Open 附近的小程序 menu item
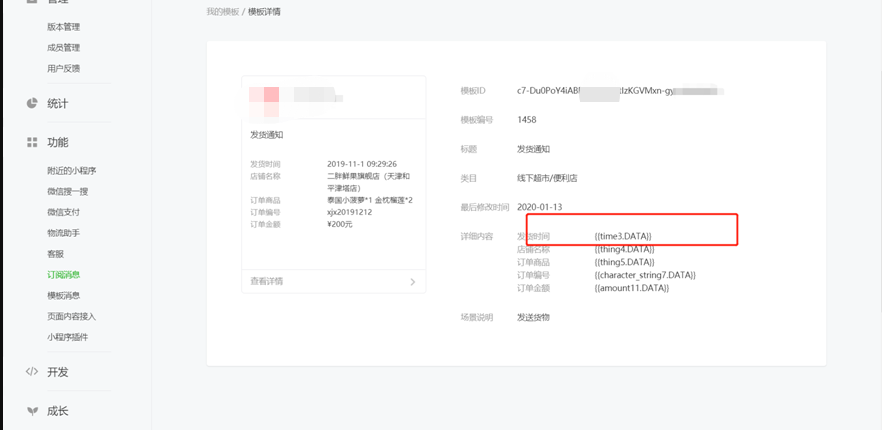Image resolution: width=882 pixels, height=430 pixels. click(x=72, y=171)
